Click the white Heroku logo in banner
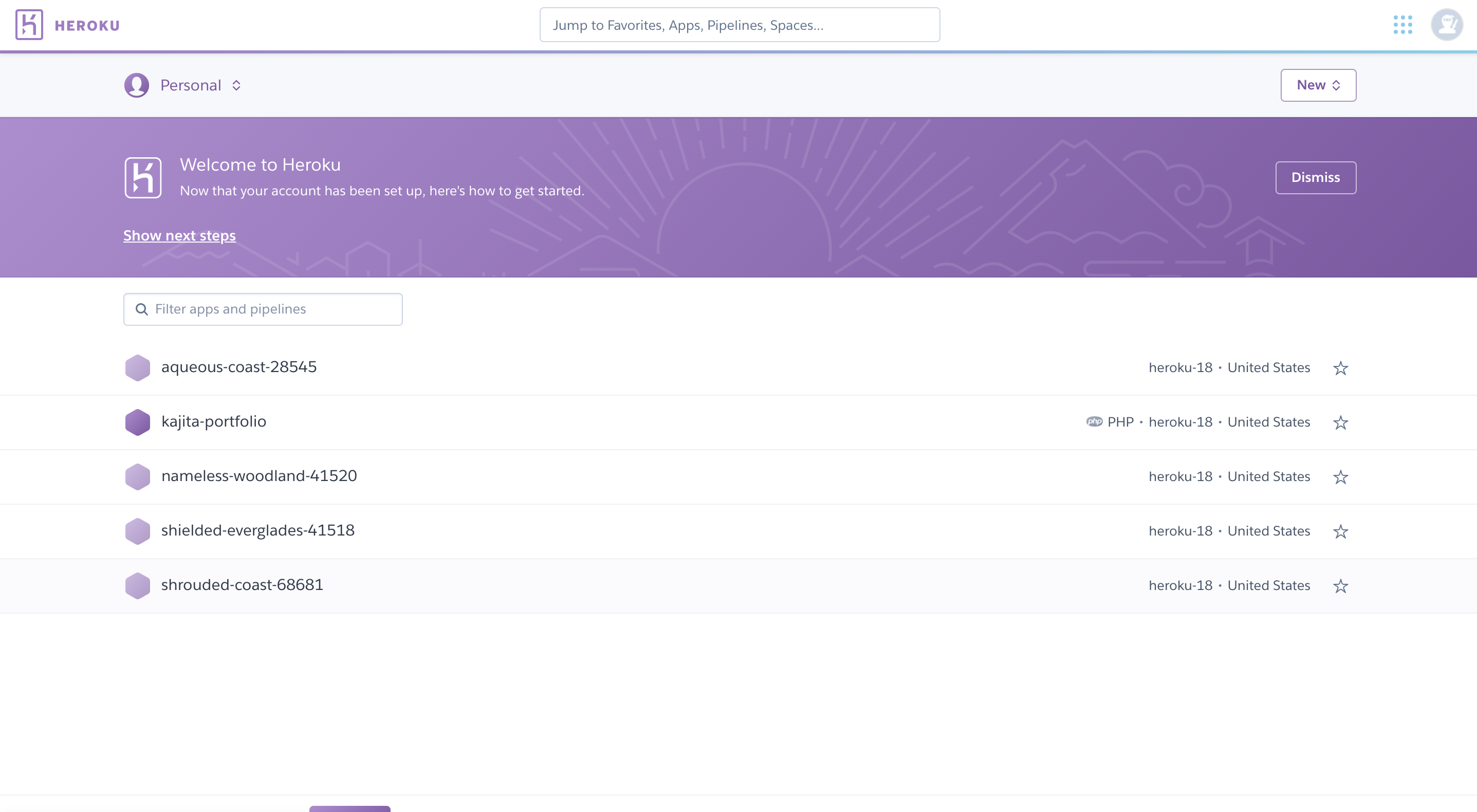Screen dimensions: 1477x812 pyautogui.click(x=143, y=178)
